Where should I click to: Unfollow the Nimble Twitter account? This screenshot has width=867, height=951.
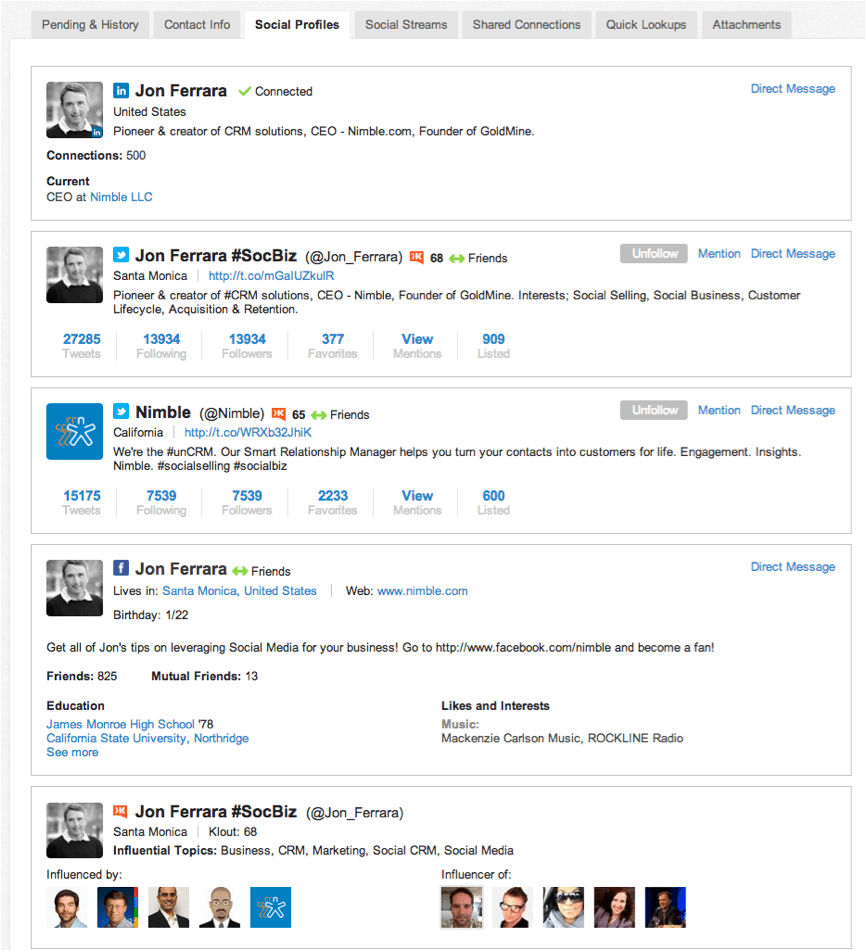653,410
